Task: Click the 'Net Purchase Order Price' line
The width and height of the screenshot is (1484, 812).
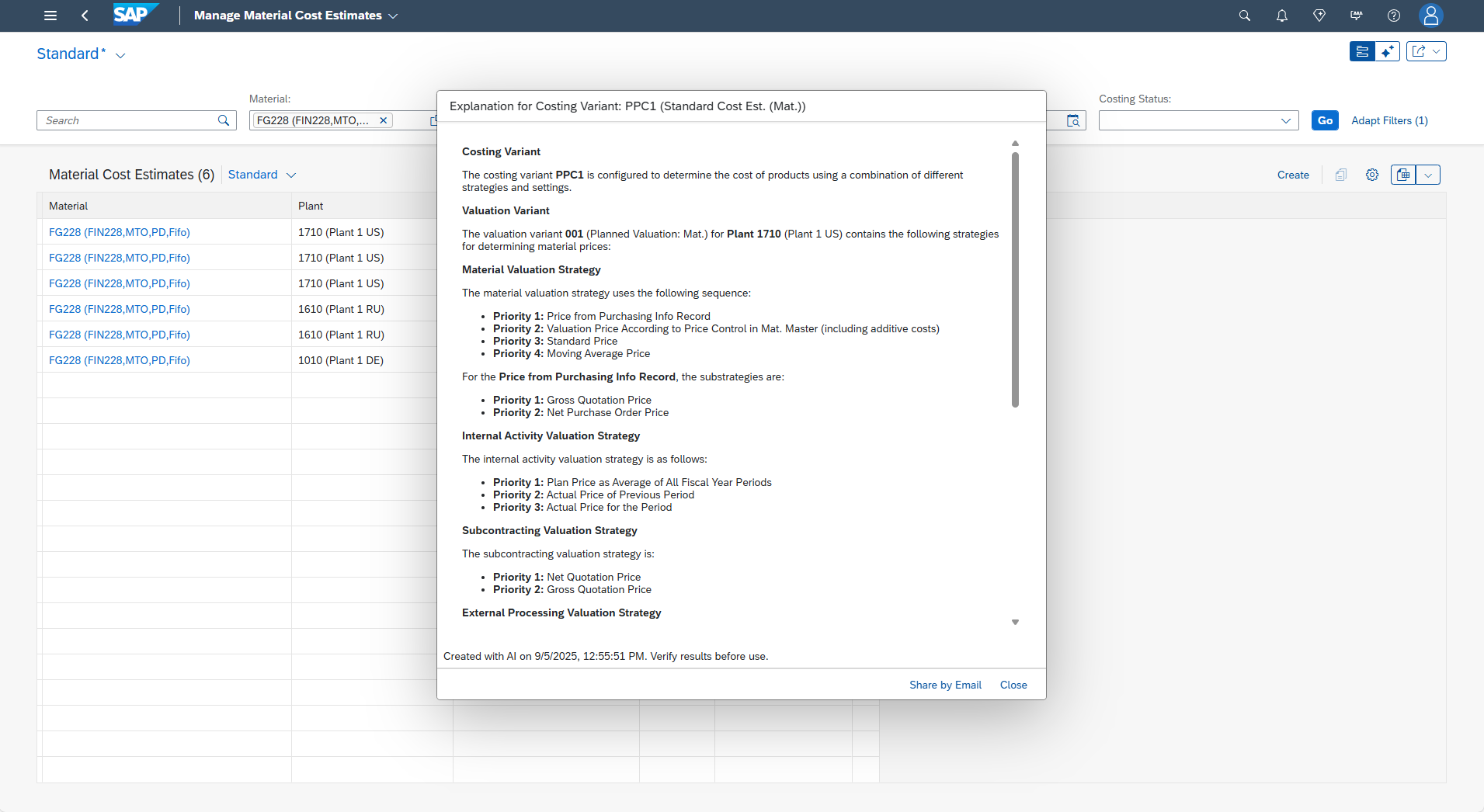Action: (581, 412)
